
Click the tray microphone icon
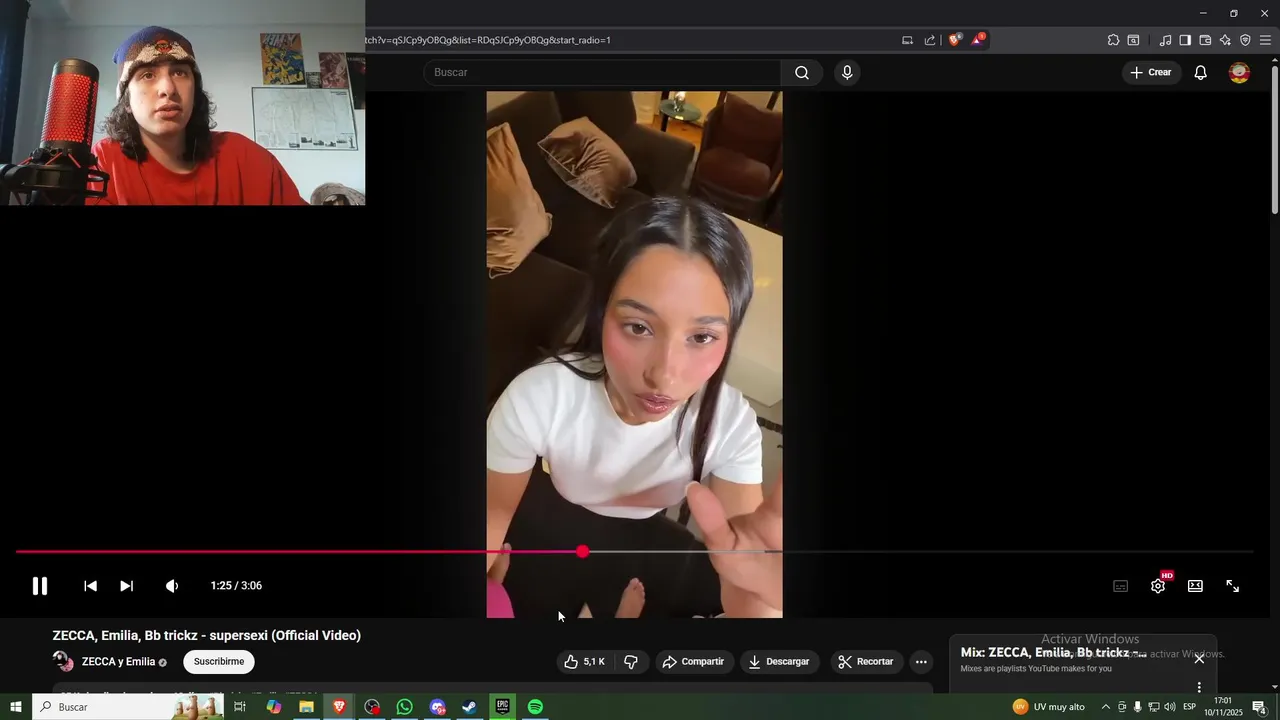[1137, 707]
